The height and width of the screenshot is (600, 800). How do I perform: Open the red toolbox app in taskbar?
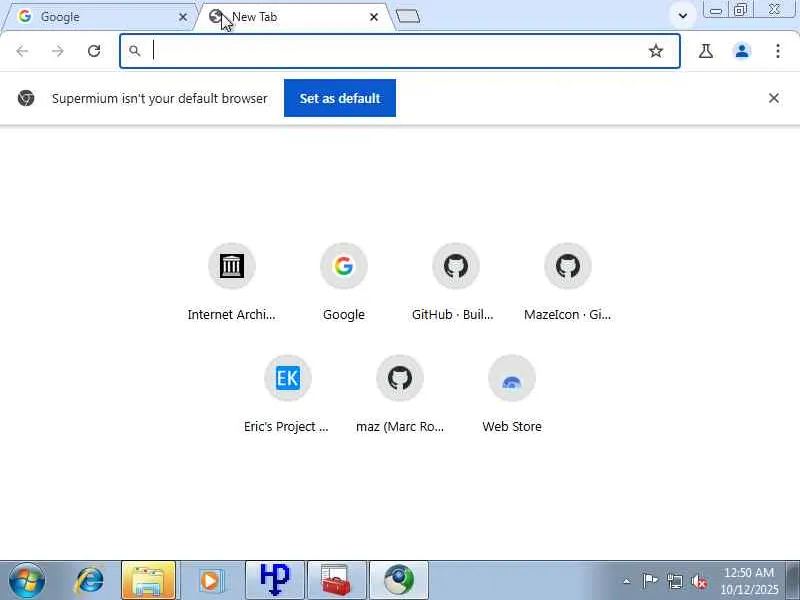coord(337,581)
